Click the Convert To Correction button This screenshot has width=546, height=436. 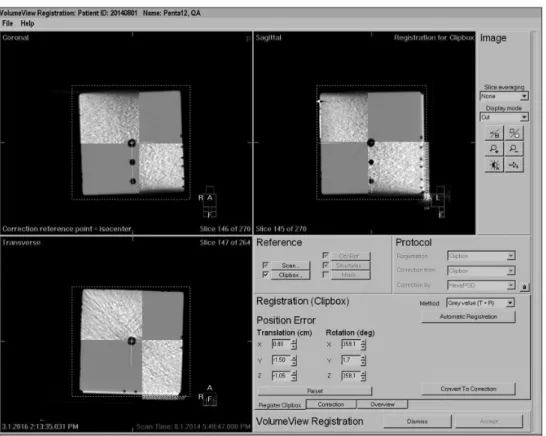pyautogui.click(x=468, y=389)
